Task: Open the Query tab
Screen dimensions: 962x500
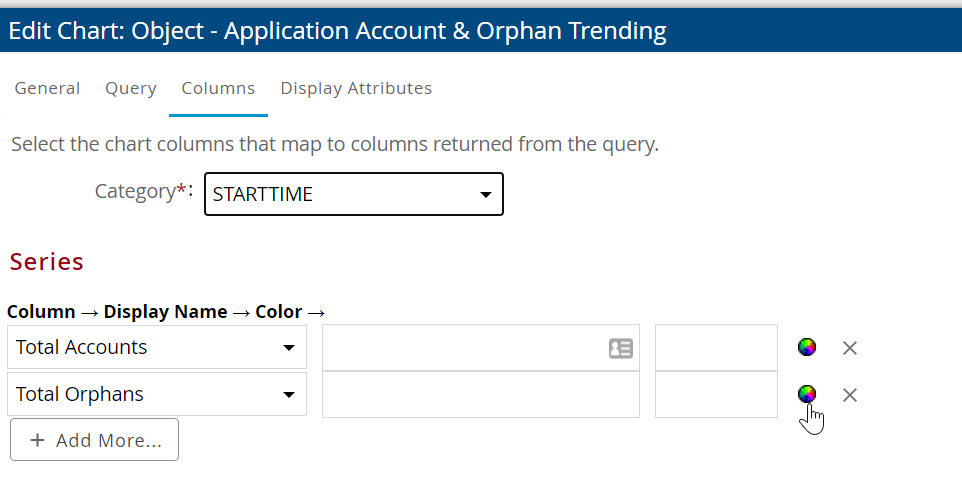Action: (x=131, y=88)
